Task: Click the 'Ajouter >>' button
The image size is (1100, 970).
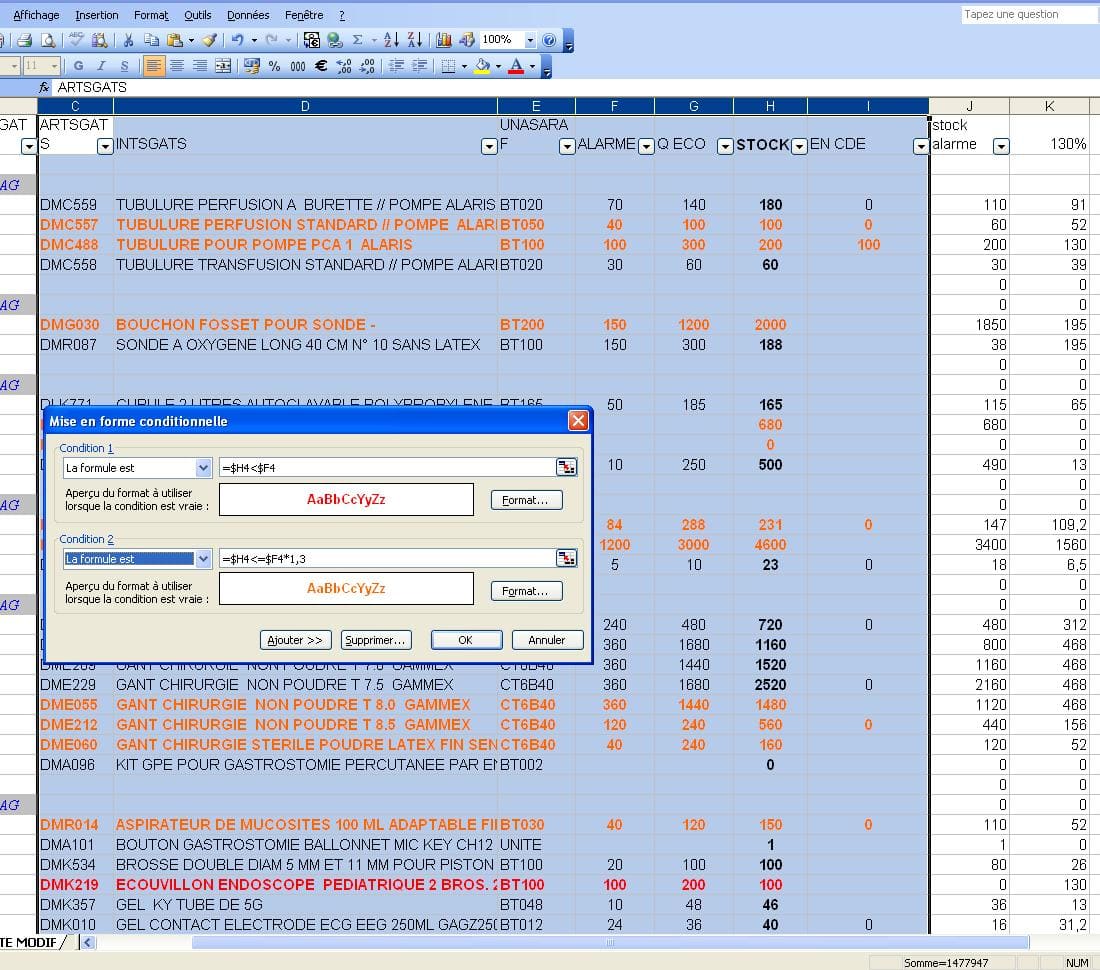Action: [295, 640]
